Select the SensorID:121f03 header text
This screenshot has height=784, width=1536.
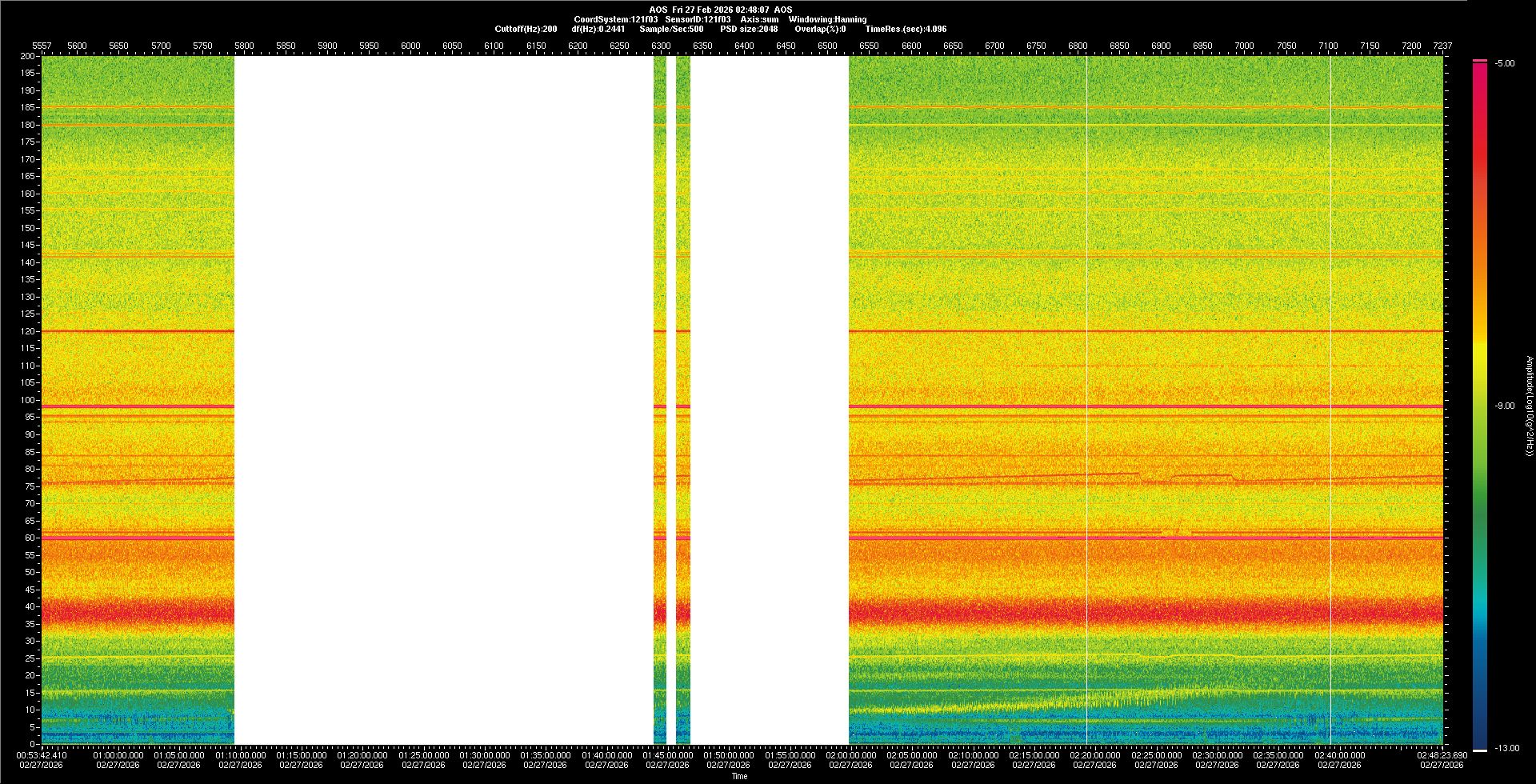(x=698, y=19)
